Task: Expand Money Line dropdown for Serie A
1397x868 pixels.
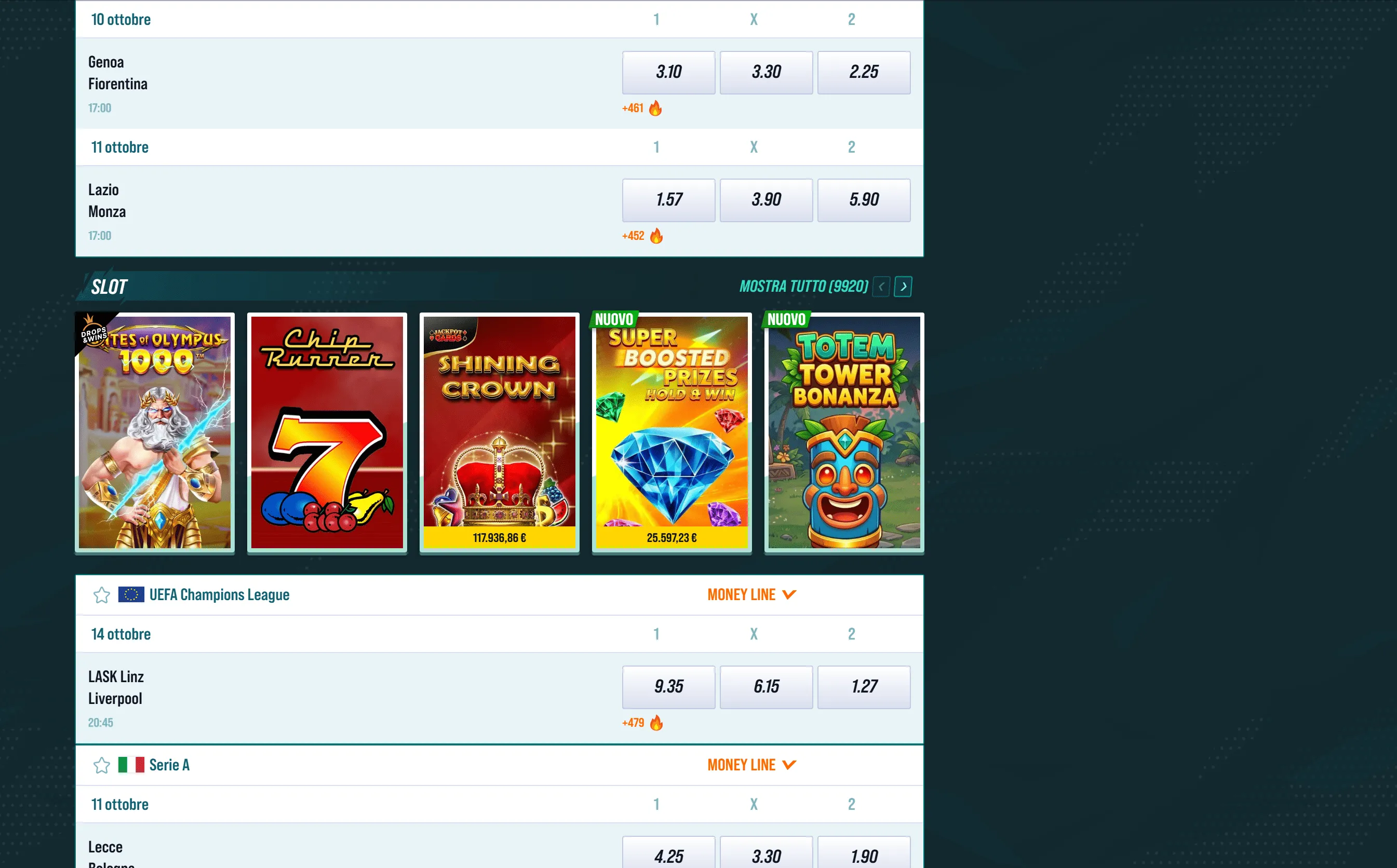Action: [x=751, y=765]
